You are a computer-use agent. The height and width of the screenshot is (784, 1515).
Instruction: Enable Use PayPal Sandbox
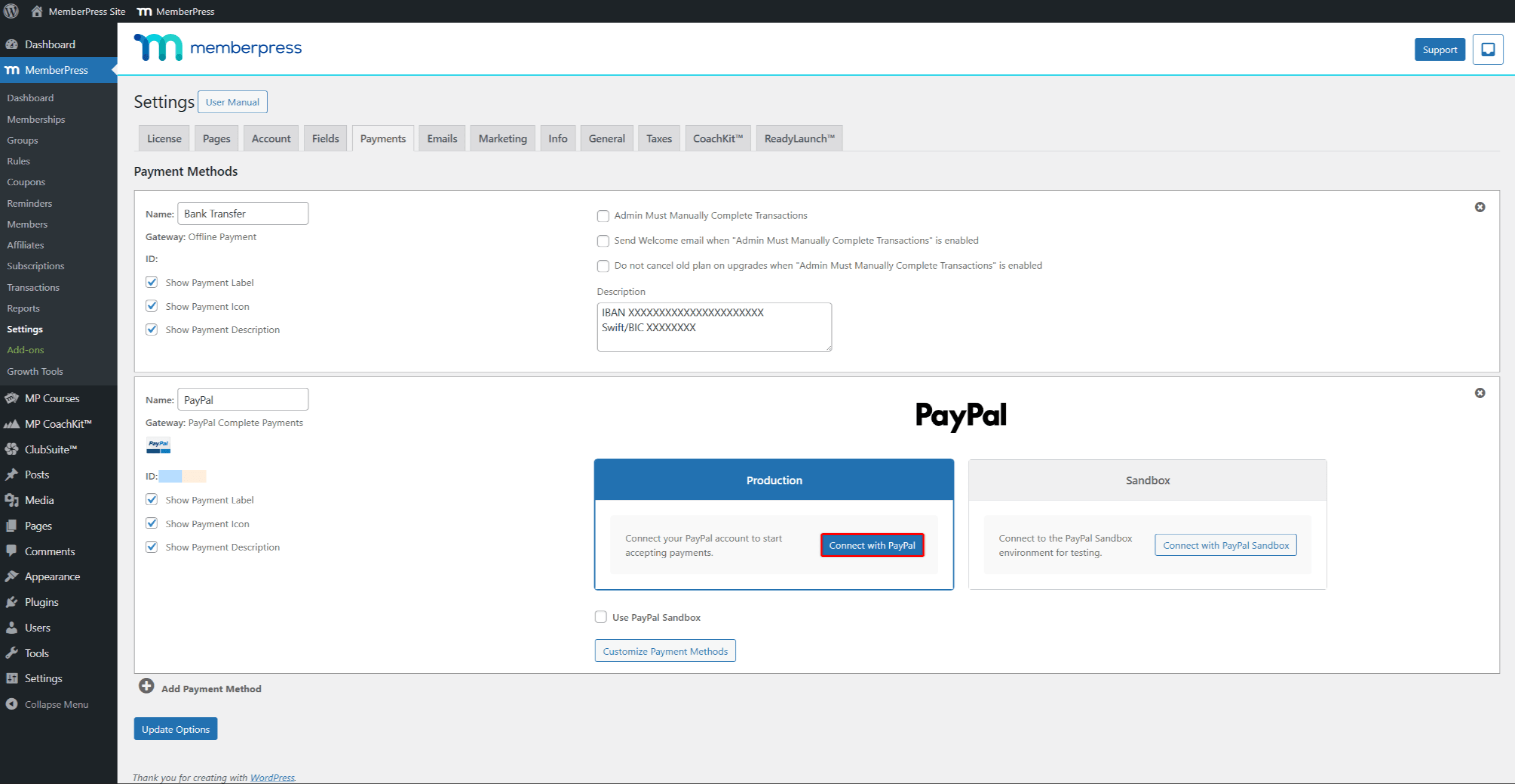600,617
